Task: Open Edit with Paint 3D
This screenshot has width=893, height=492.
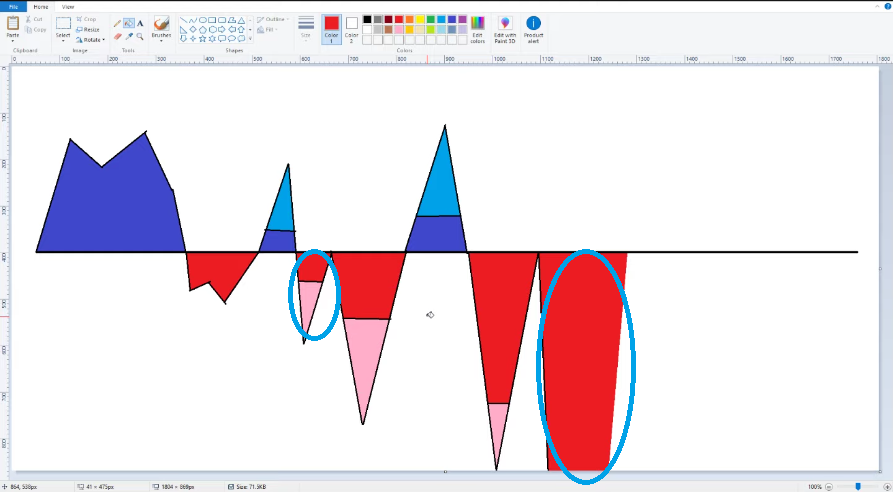Action: 505,30
